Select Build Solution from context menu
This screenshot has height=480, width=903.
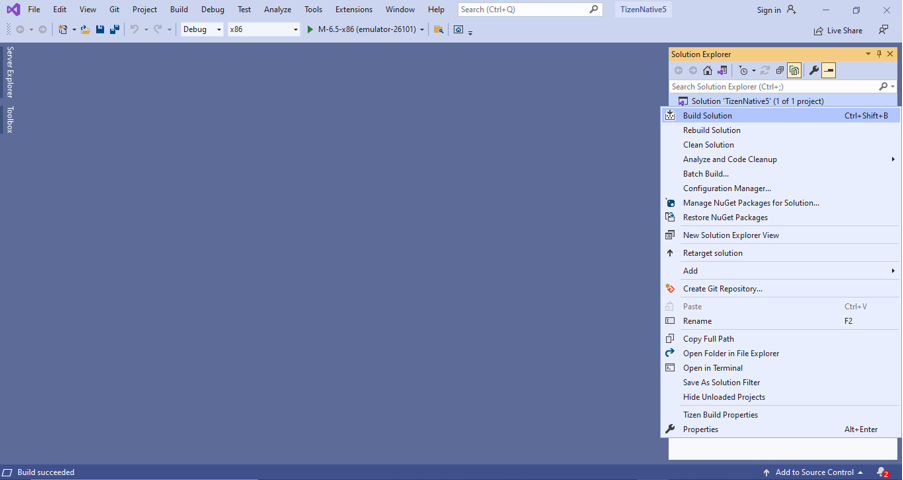(x=707, y=116)
